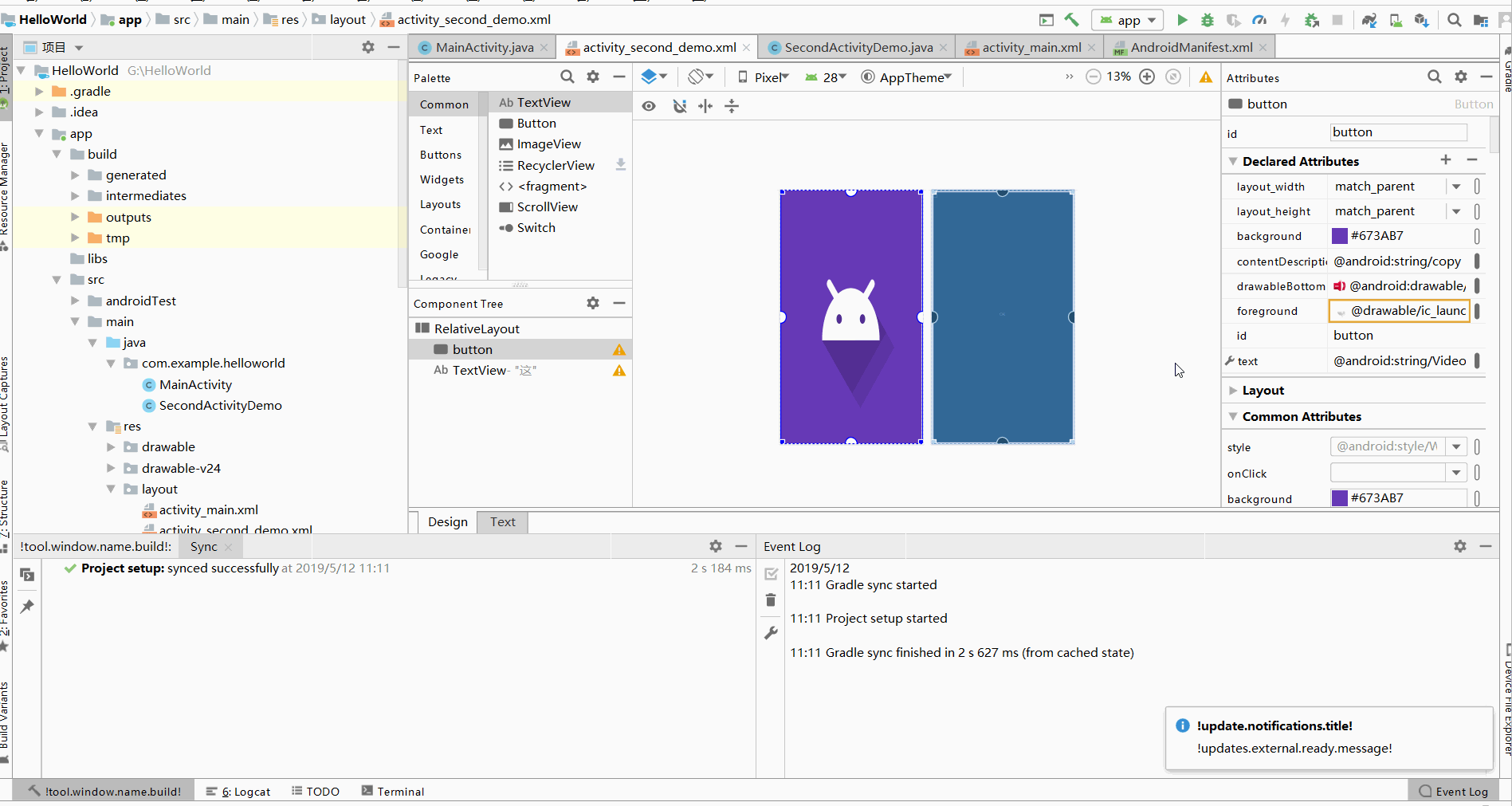Expand the Layout attributes section
This screenshot has width=1512, height=806.
pos(1233,391)
